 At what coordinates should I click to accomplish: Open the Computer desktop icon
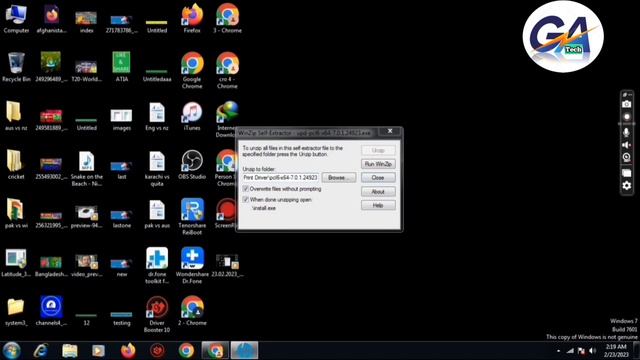[x=16, y=19]
